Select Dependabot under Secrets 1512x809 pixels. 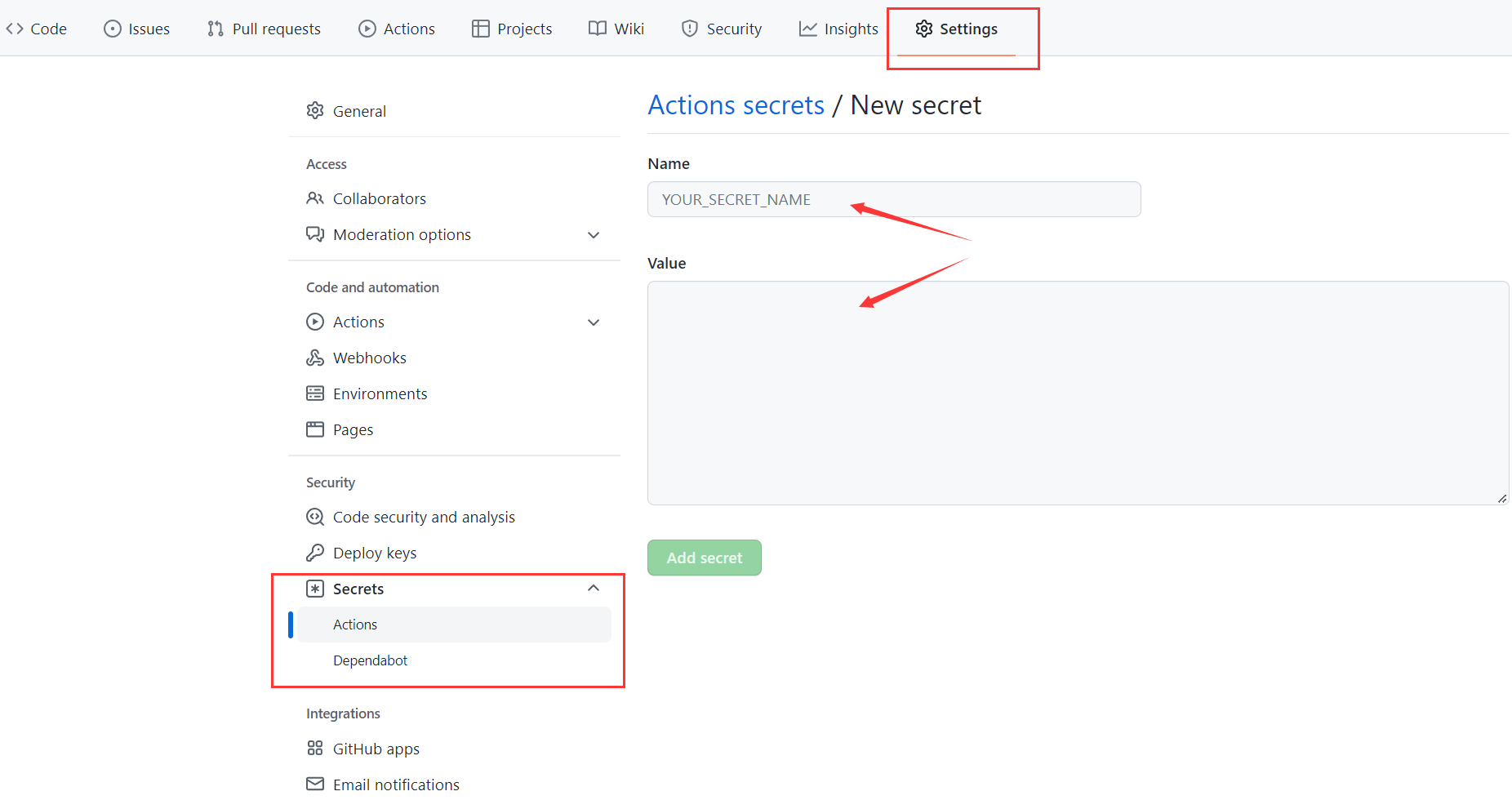click(370, 660)
